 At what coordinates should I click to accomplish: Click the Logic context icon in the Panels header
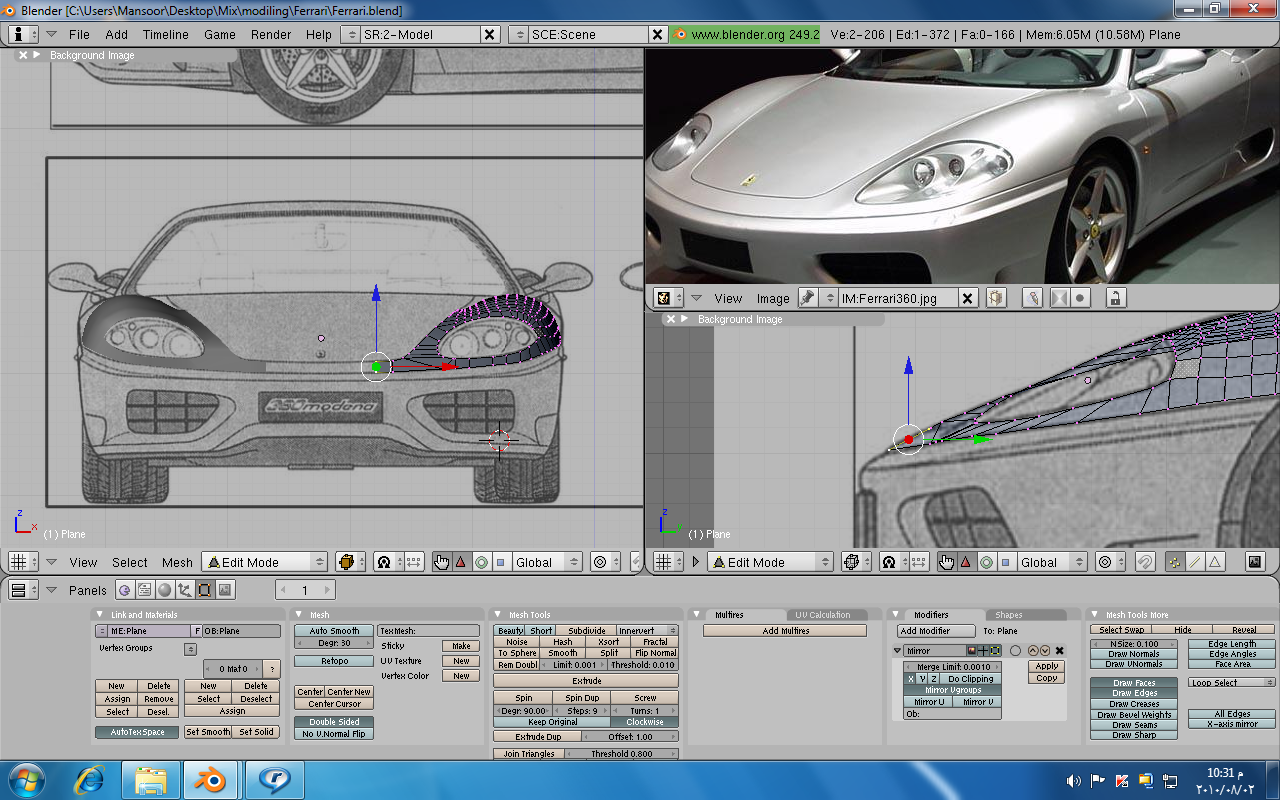tap(124, 590)
